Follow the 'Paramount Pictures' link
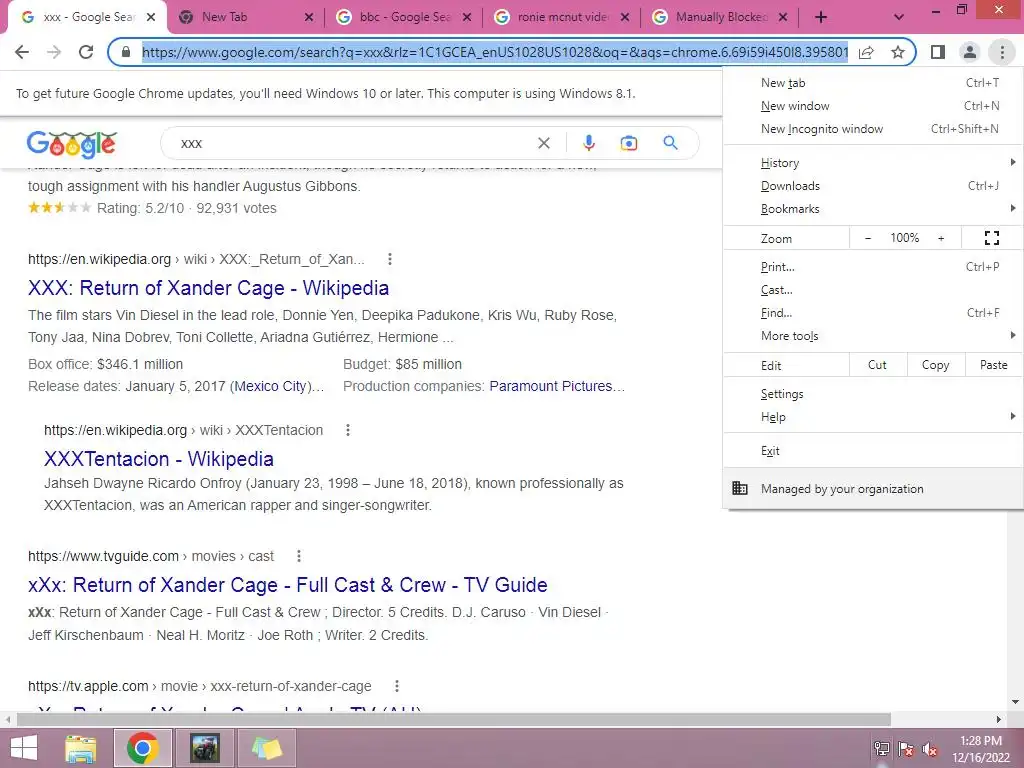1024x768 pixels. tap(551, 386)
